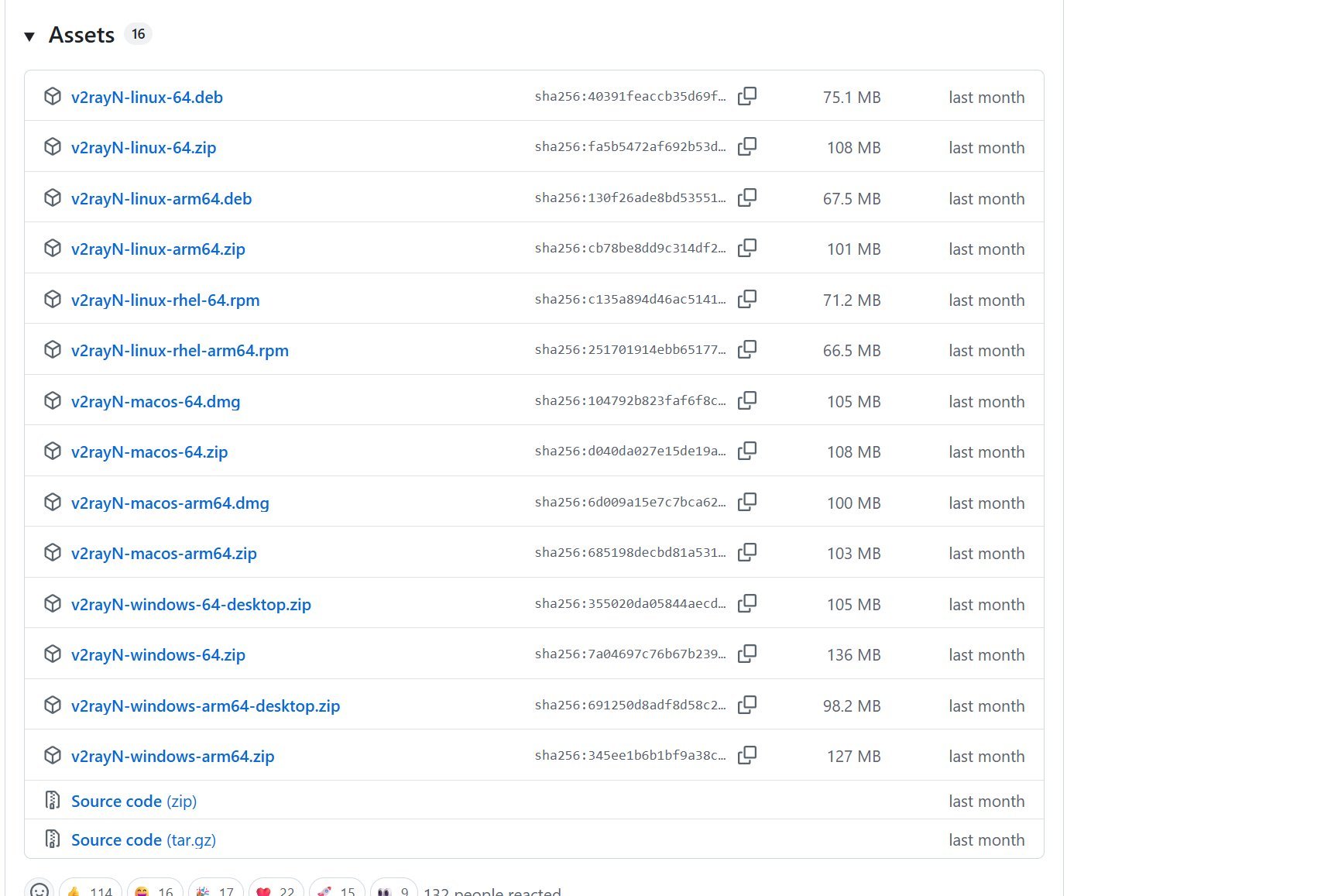Download v2rayN-macos-arm64.zip
Screen dimensions: 1338x896
[x=164, y=554]
